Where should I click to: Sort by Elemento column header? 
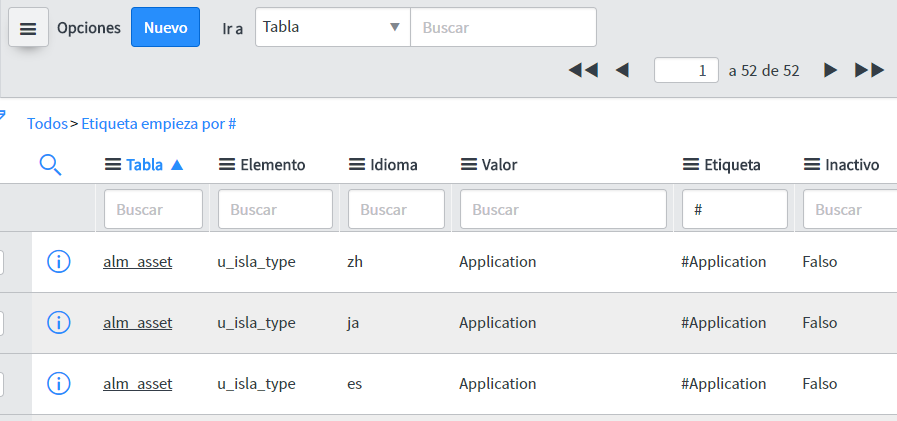(x=273, y=165)
